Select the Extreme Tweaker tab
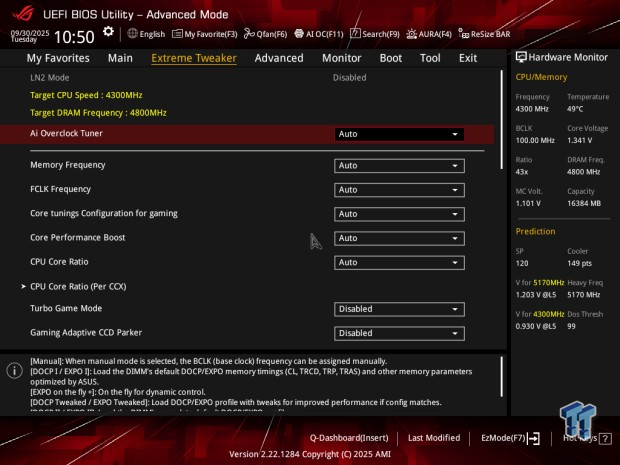Screen dimensions: 620x465 click(194, 58)
